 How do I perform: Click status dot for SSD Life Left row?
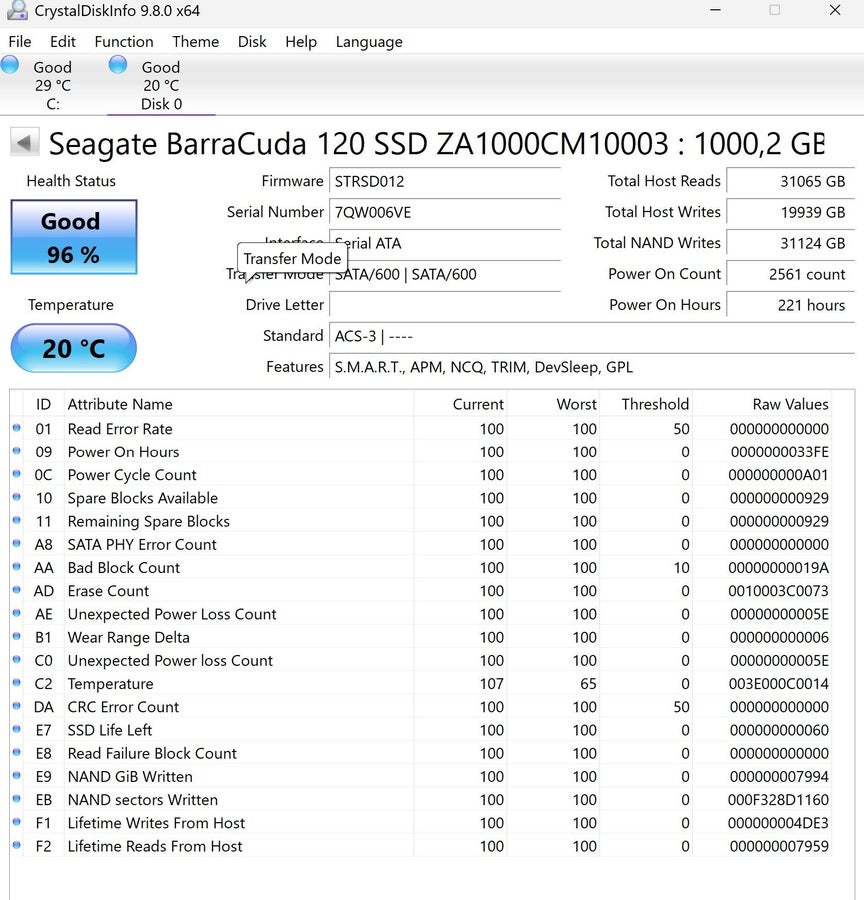[x=17, y=729]
